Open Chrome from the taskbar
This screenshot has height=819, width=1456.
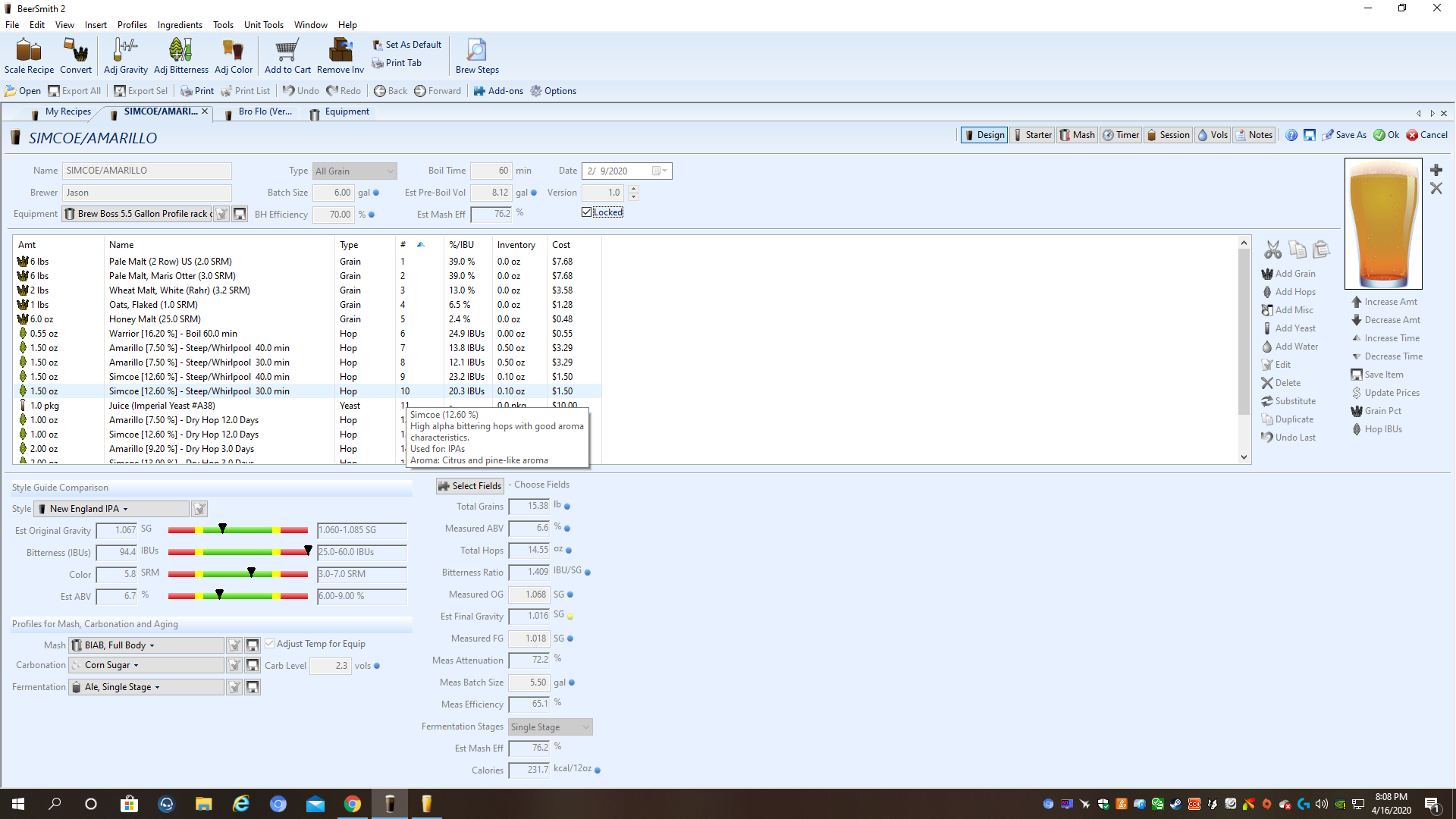tap(353, 804)
